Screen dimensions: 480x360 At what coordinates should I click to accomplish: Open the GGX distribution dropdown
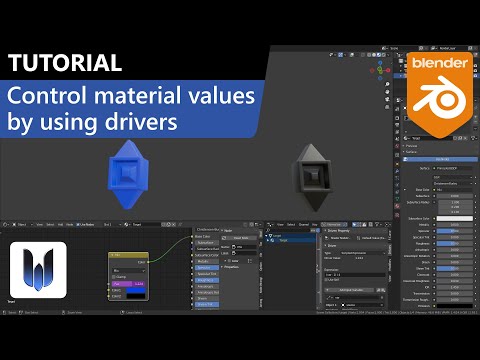(453, 177)
